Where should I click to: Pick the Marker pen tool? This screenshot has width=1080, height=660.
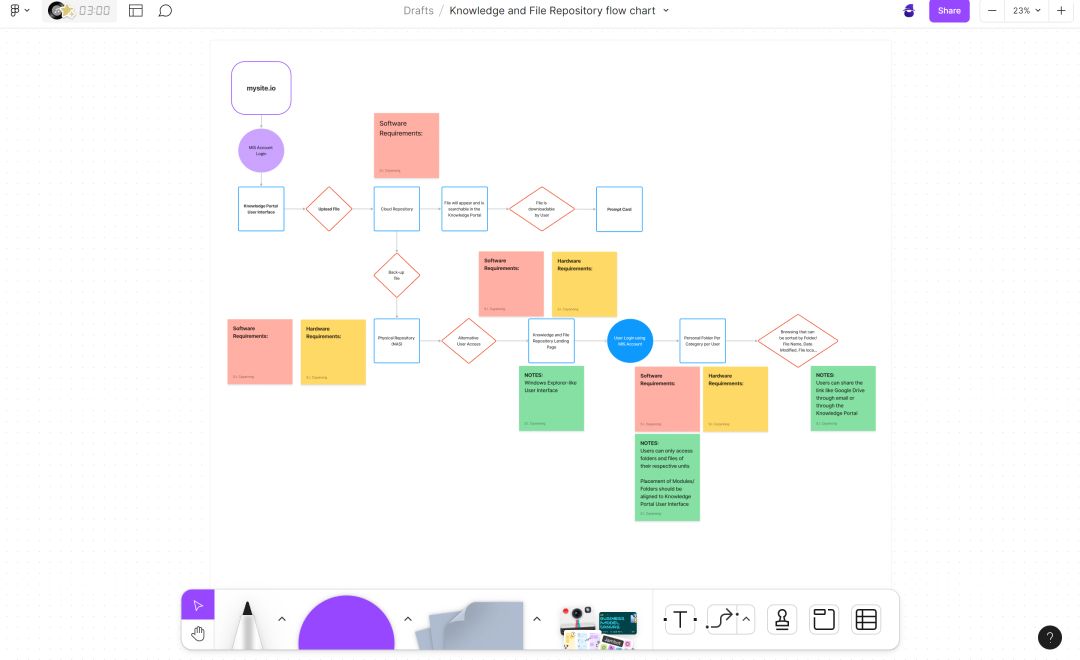pyautogui.click(x=244, y=622)
